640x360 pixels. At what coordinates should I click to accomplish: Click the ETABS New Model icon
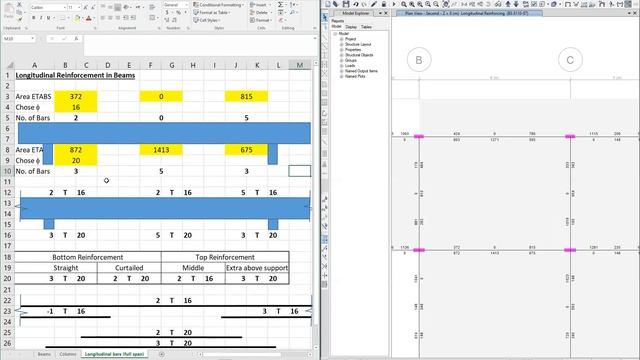pyautogui.click(x=327, y=4)
